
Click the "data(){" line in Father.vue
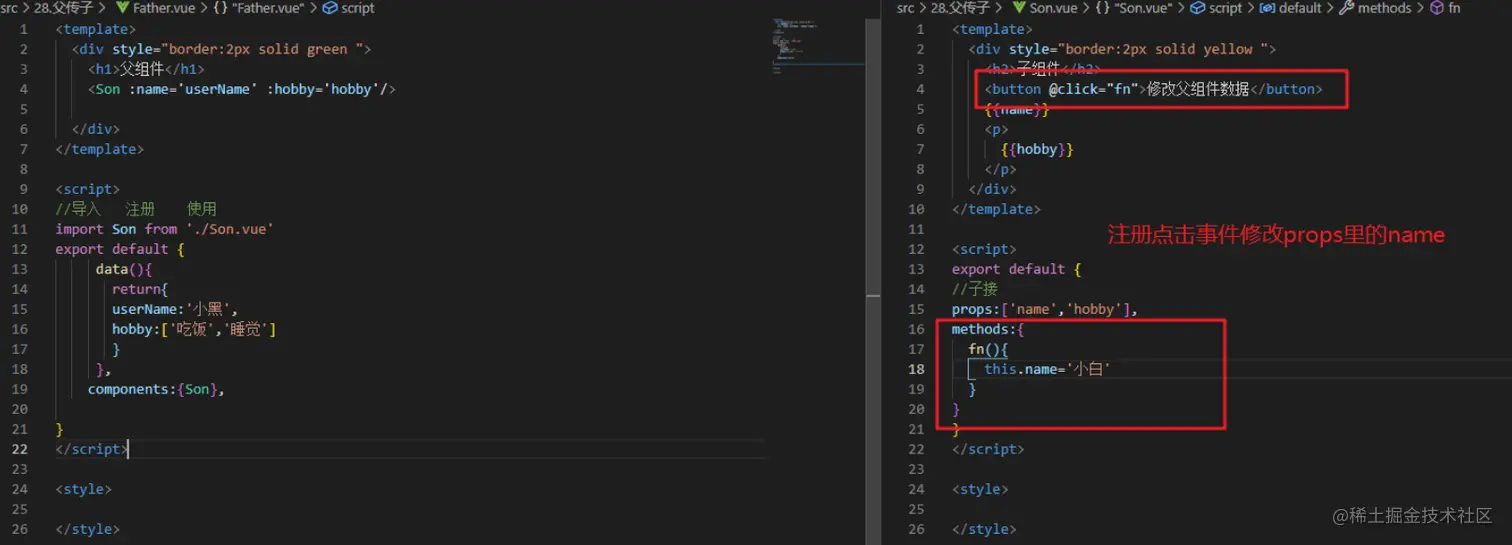(x=124, y=269)
